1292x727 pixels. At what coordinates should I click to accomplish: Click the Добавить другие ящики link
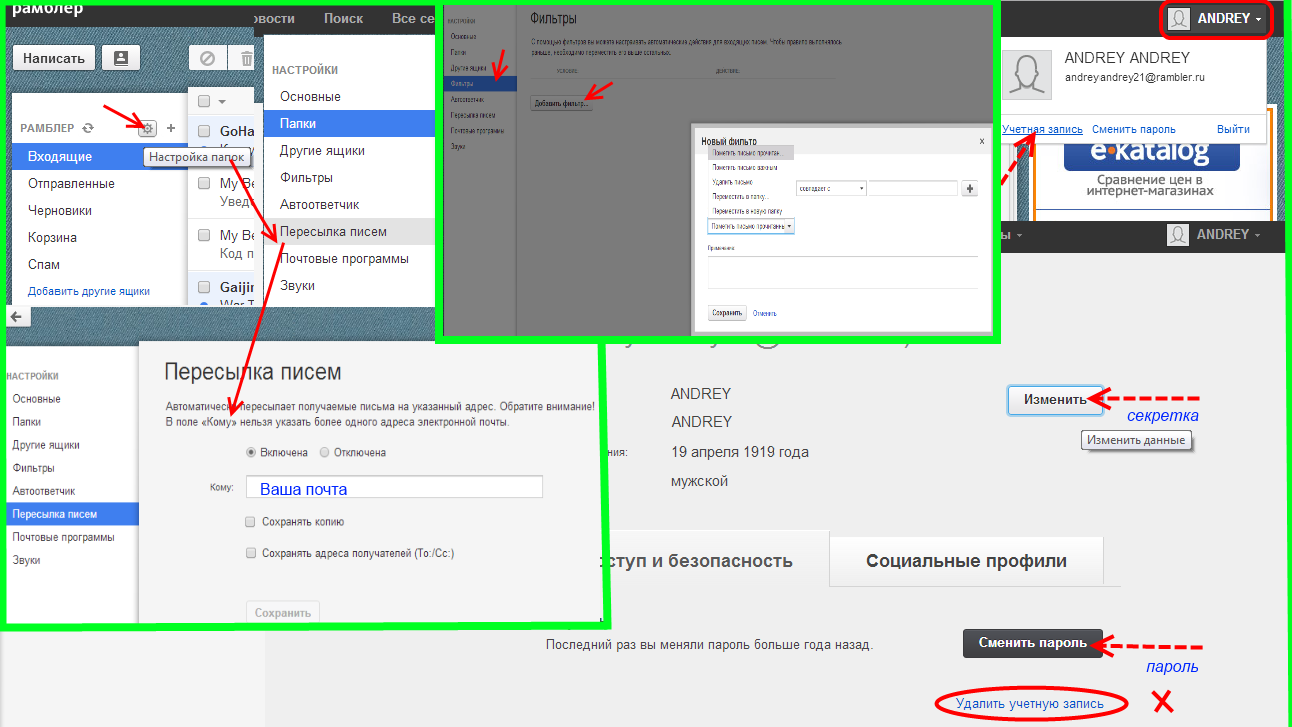89,291
